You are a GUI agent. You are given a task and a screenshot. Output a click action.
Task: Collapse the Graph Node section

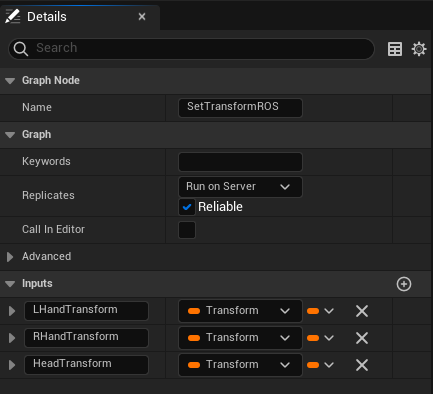point(10,81)
